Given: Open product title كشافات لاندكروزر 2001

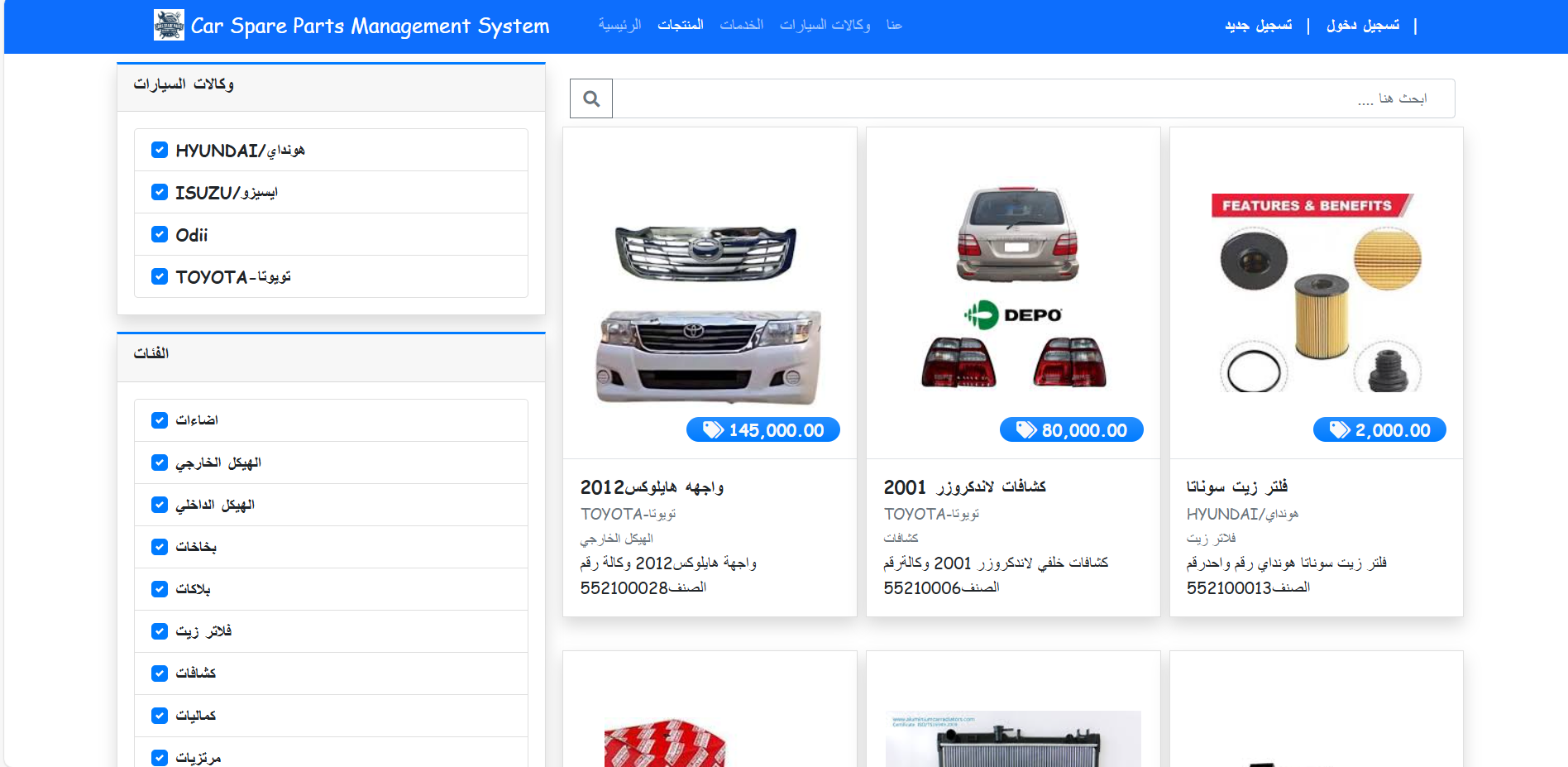Looking at the screenshot, I should point(964,487).
